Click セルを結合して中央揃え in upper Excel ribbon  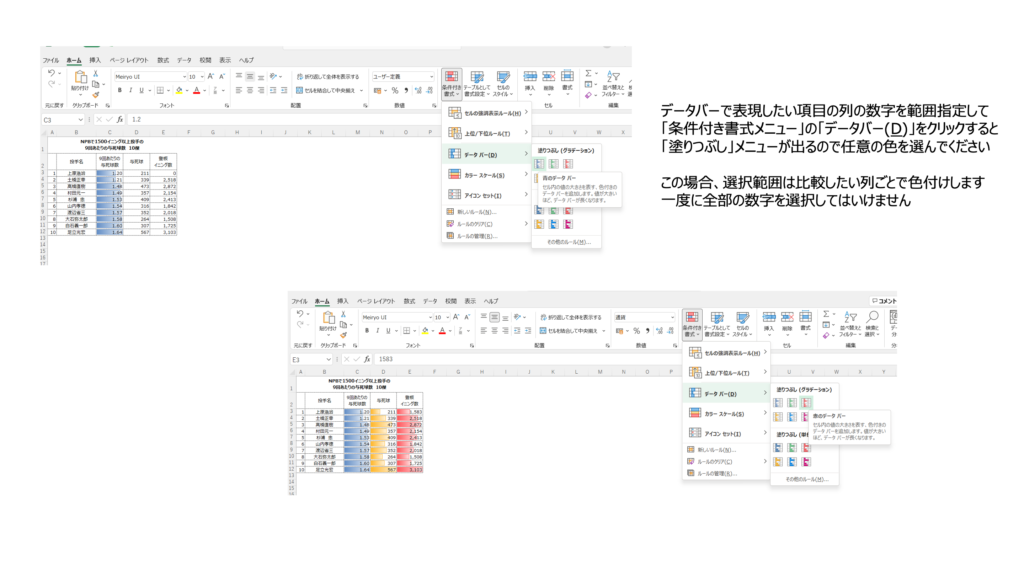click(326, 90)
